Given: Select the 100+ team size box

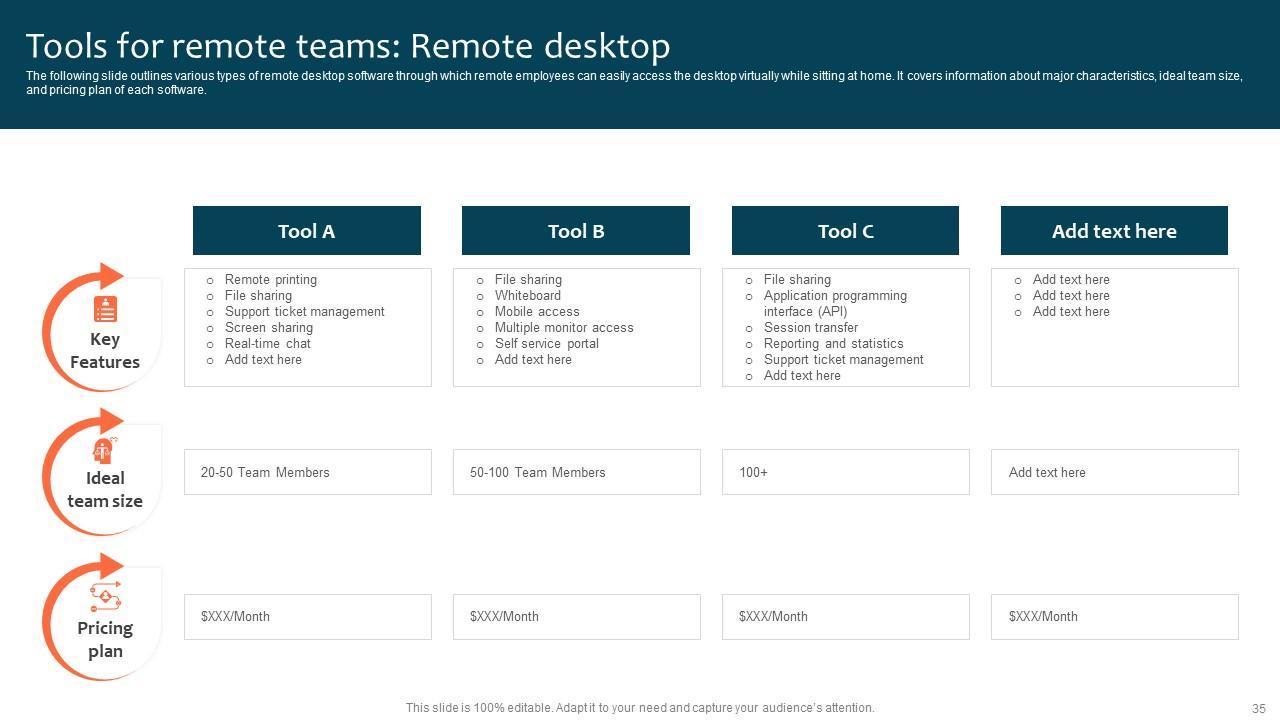Looking at the screenshot, I should click(x=846, y=472).
